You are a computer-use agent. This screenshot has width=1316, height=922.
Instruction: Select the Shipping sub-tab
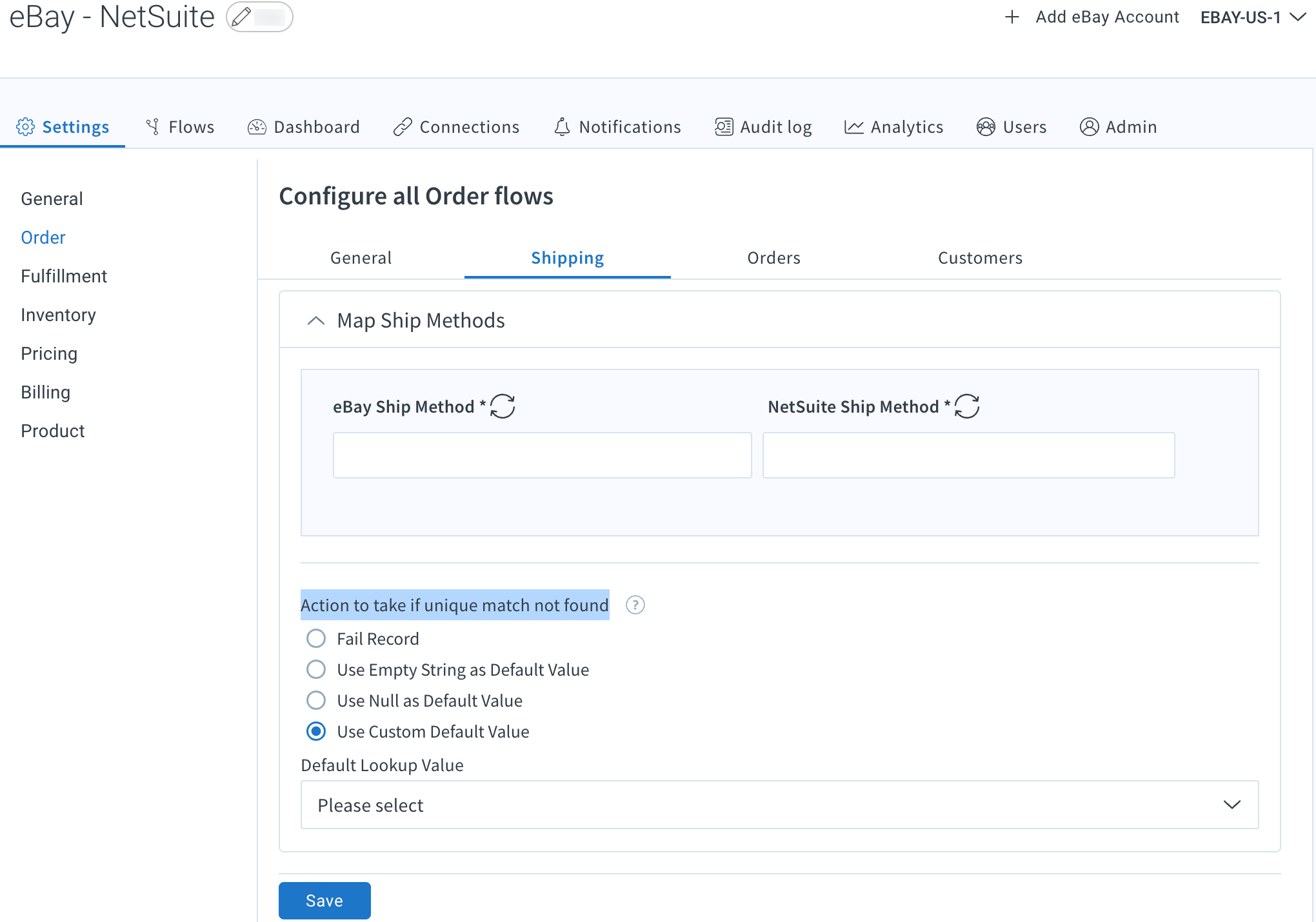[568, 258]
